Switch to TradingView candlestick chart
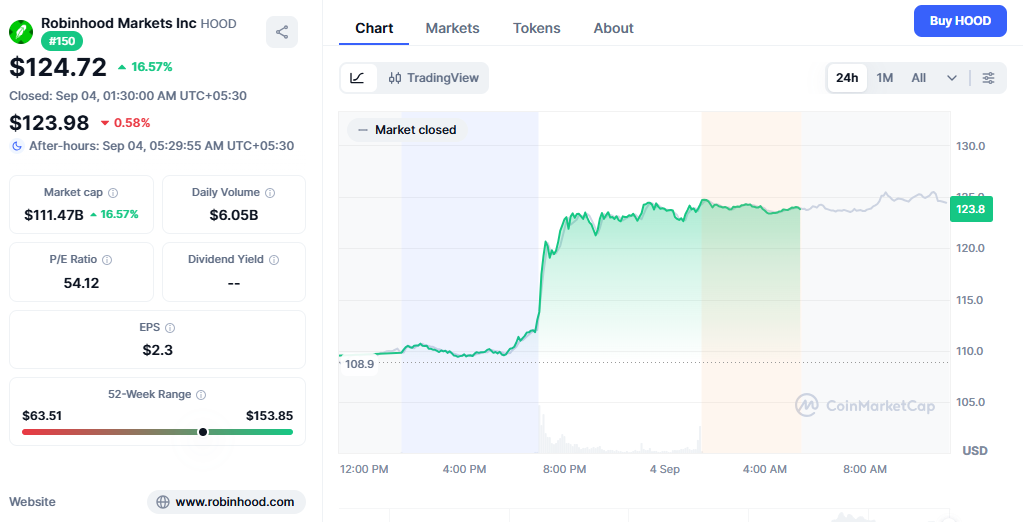1023x522 pixels. coord(433,78)
